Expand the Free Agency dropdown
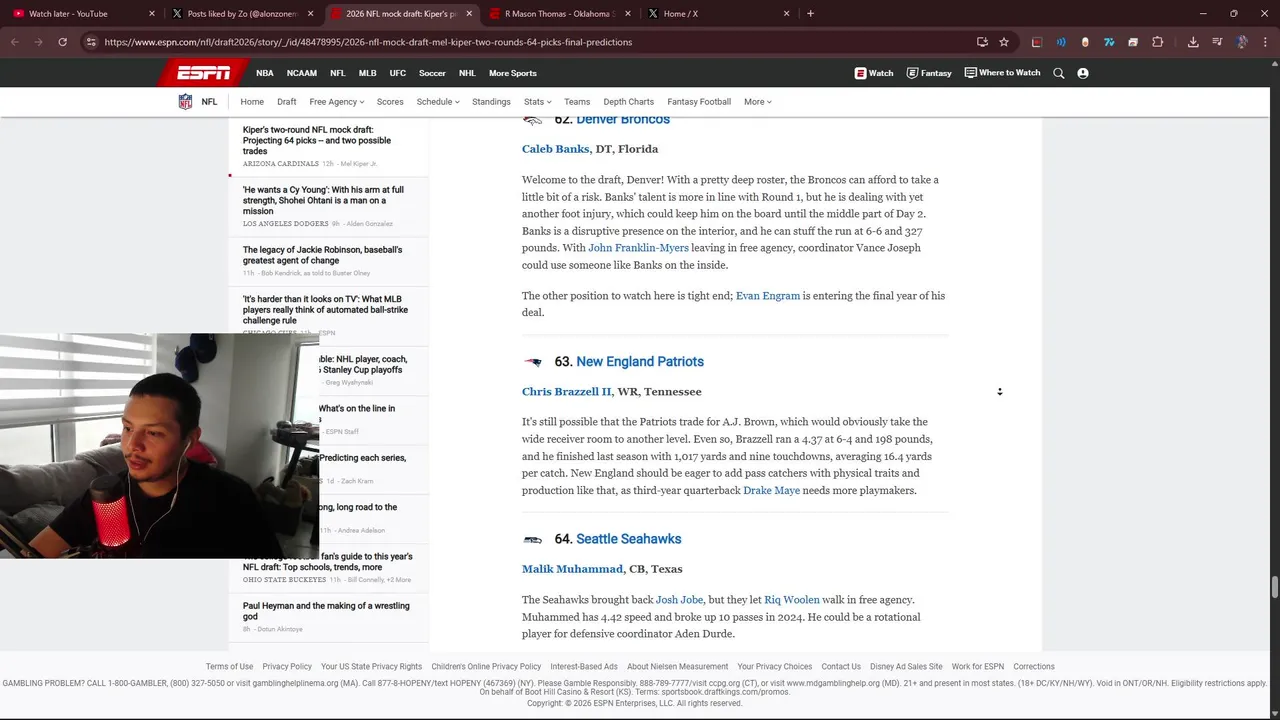 tap(337, 102)
